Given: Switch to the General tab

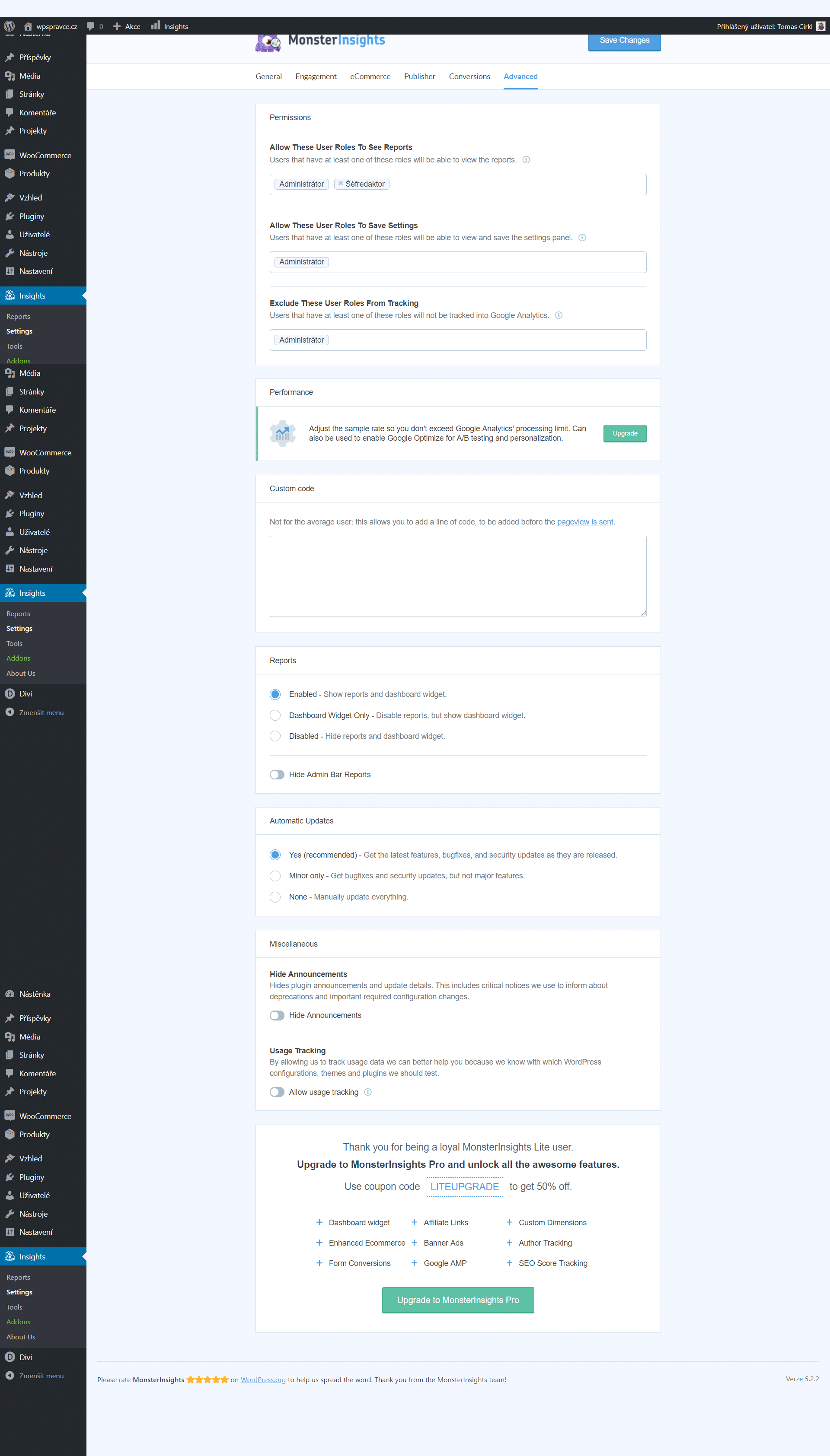Looking at the screenshot, I should 268,76.
